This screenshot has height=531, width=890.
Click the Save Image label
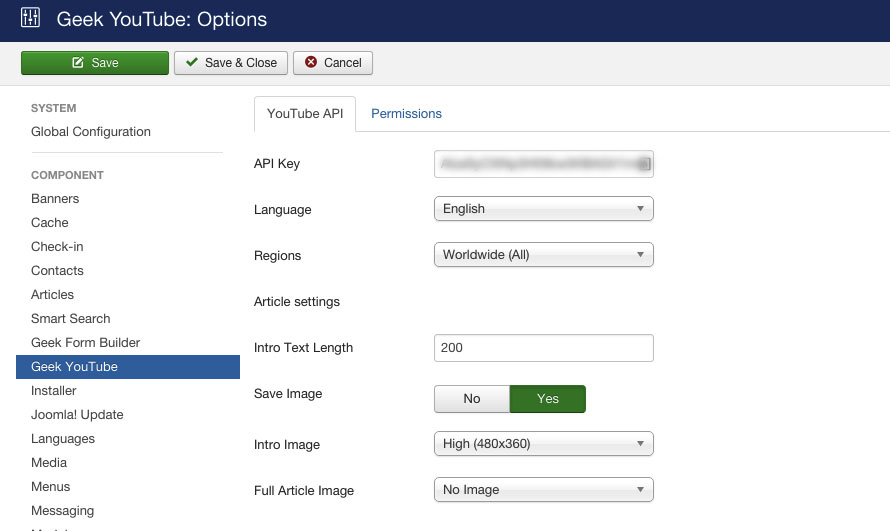[x=288, y=393]
